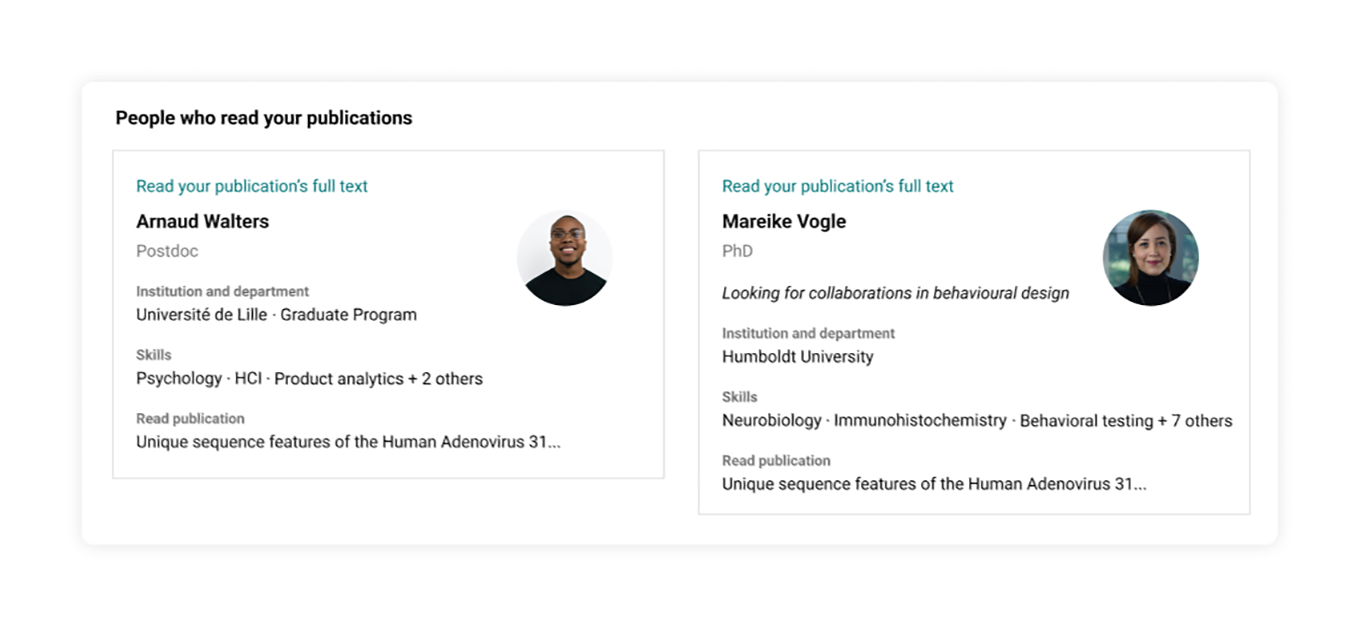Open Mareike Vogle's profile photo
Image resolution: width=1360 pixels, height=625 pixels.
[x=1151, y=257]
